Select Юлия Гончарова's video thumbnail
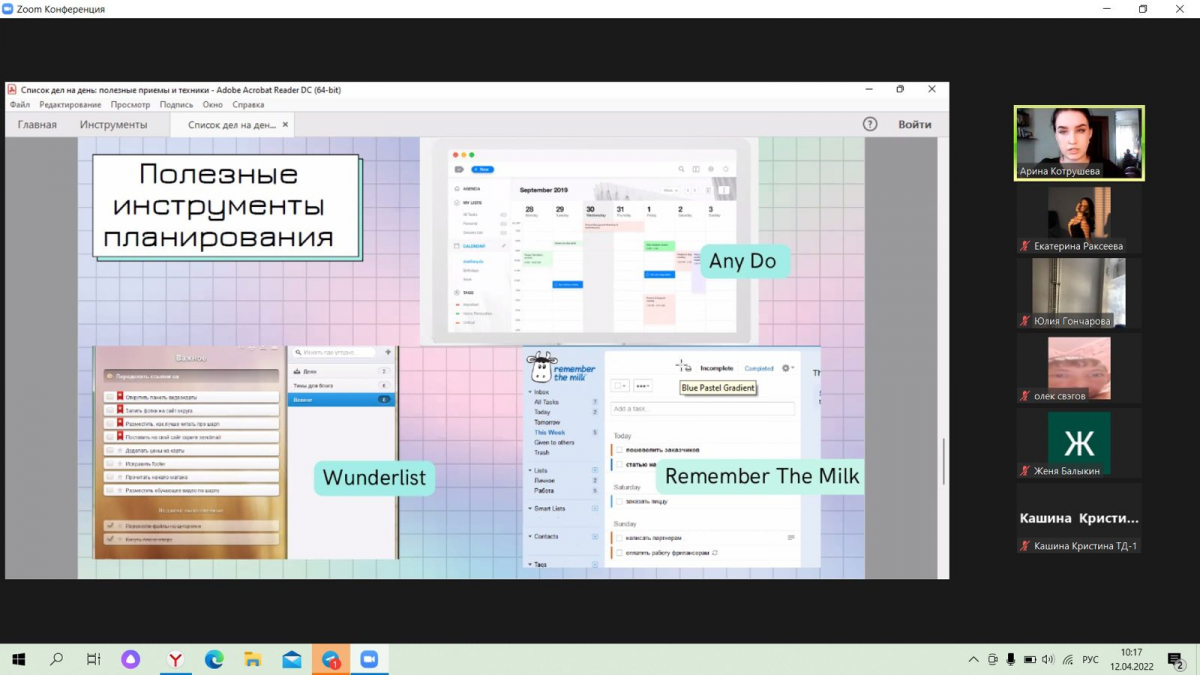Screen dimensions: 1200x675 (x=1079, y=294)
